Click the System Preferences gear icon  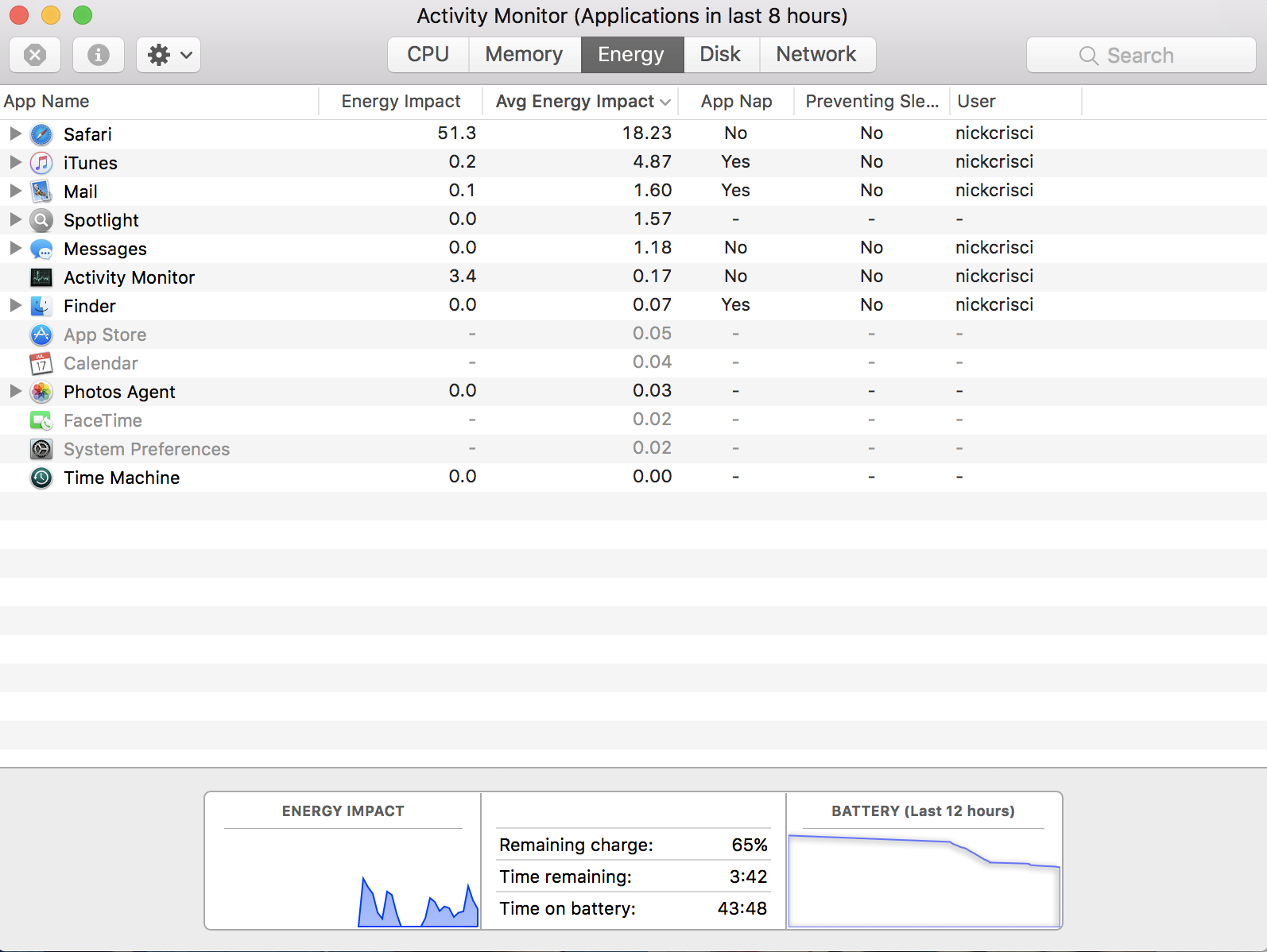(x=41, y=449)
